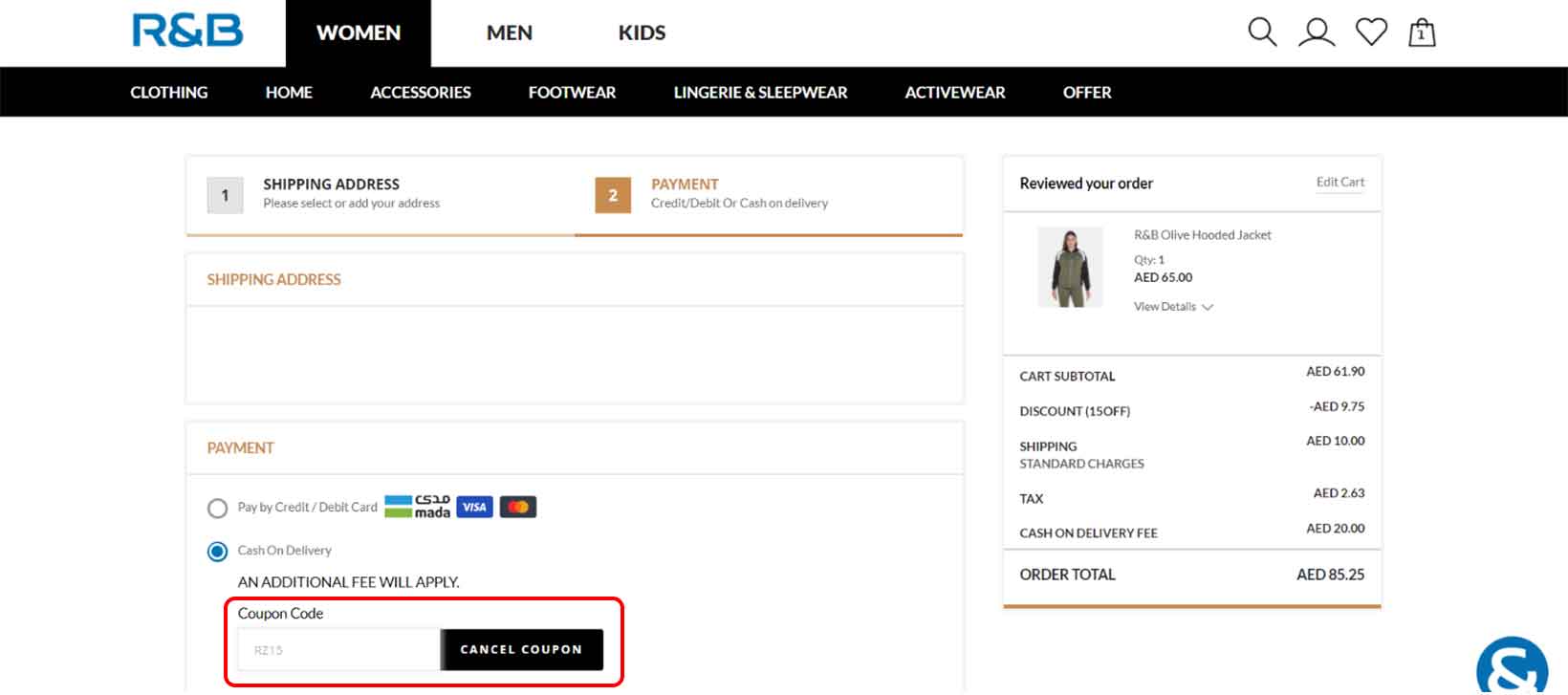Click the ORDER TOTAL AED 85.25 amount
The image size is (1568, 695).
1330,575
